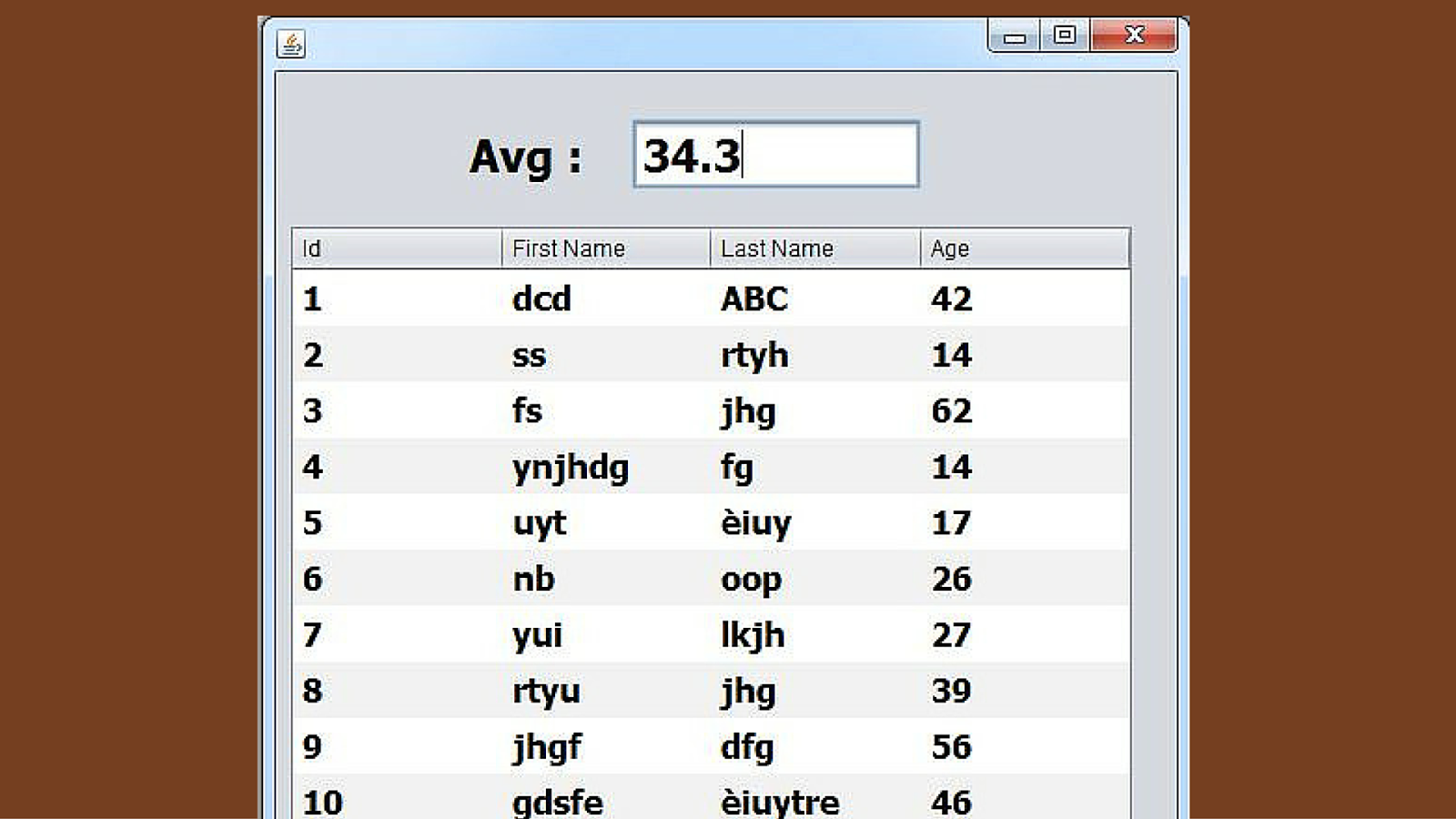The image size is (1456, 819).
Task: Click the Avg label text
Action: coord(523,157)
